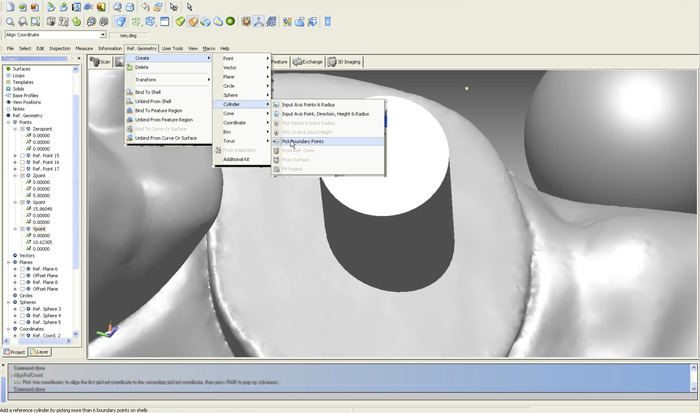Image resolution: width=700 pixels, height=413 pixels.
Task: Open the Inspection menu
Action: (x=60, y=48)
